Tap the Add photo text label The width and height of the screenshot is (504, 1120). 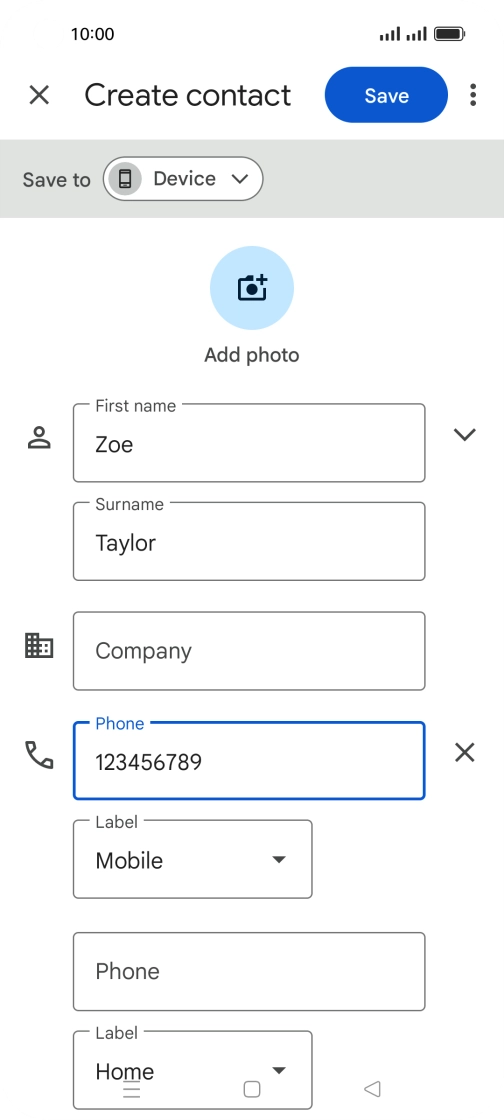pyautogui.click(x=252, y=355)
